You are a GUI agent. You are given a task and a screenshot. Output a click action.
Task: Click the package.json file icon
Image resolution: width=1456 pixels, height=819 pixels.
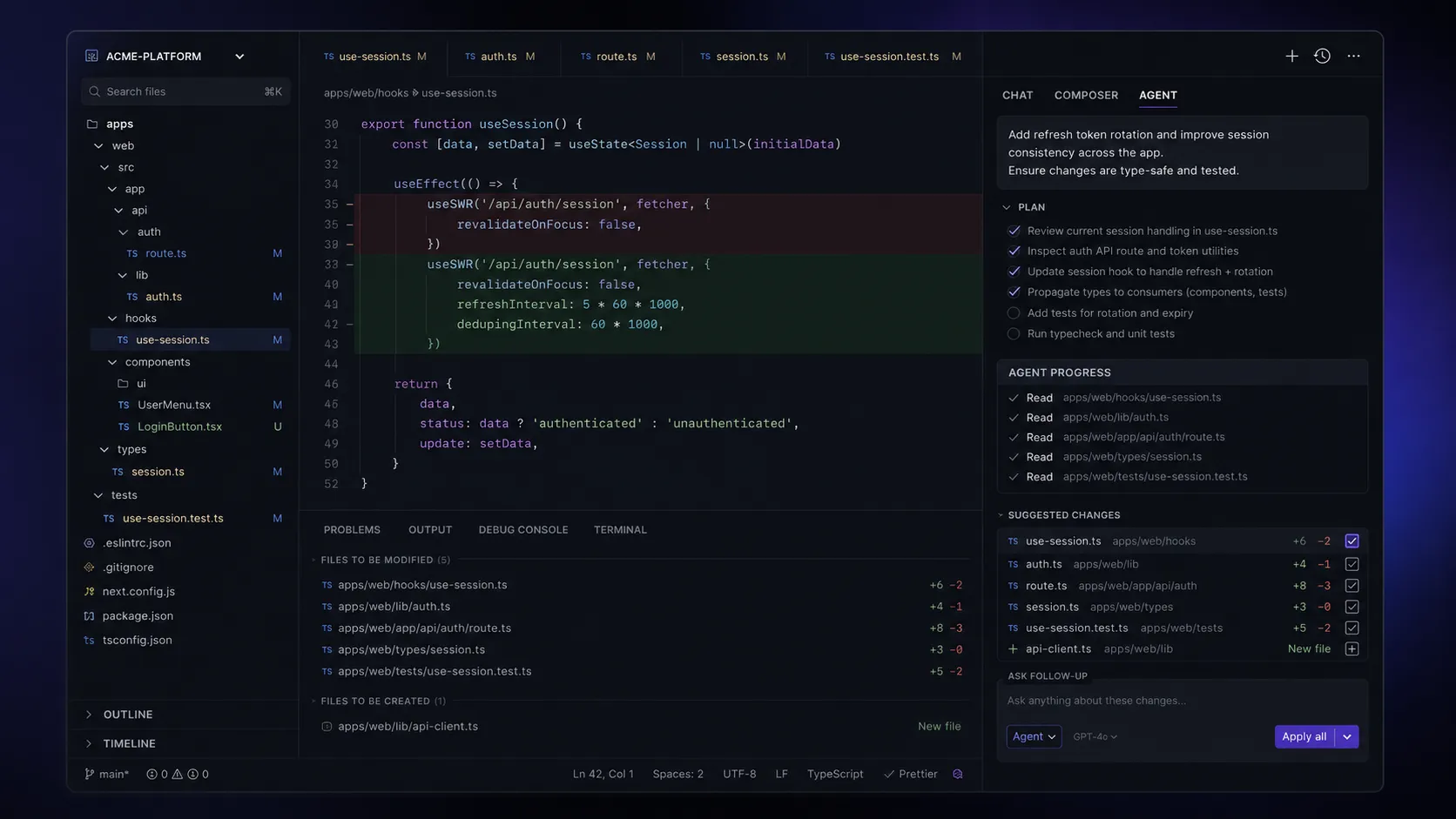89,616
